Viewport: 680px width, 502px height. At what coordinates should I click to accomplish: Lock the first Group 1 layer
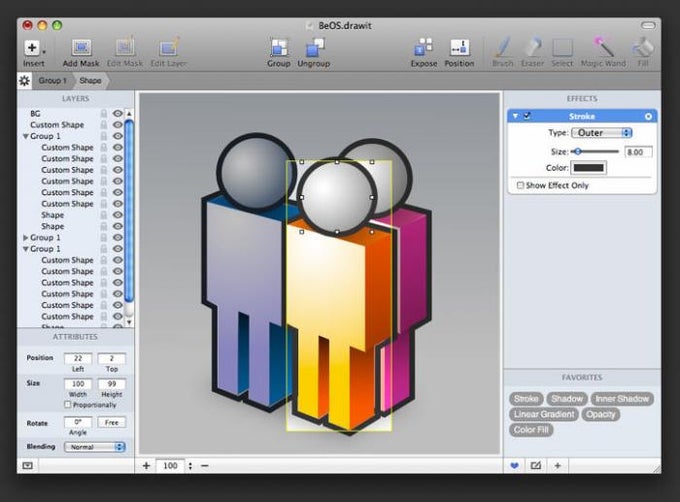coord(104,136)
